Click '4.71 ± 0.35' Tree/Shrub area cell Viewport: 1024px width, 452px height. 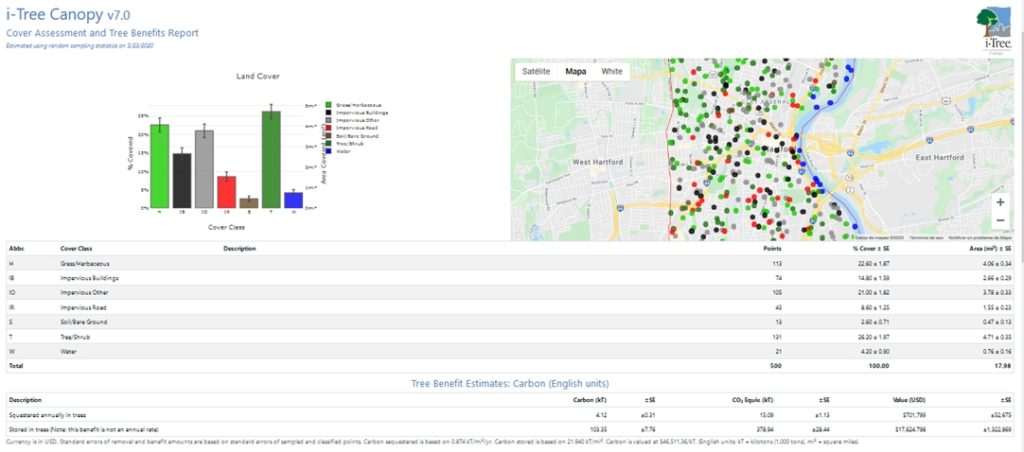tap(997, 337)
